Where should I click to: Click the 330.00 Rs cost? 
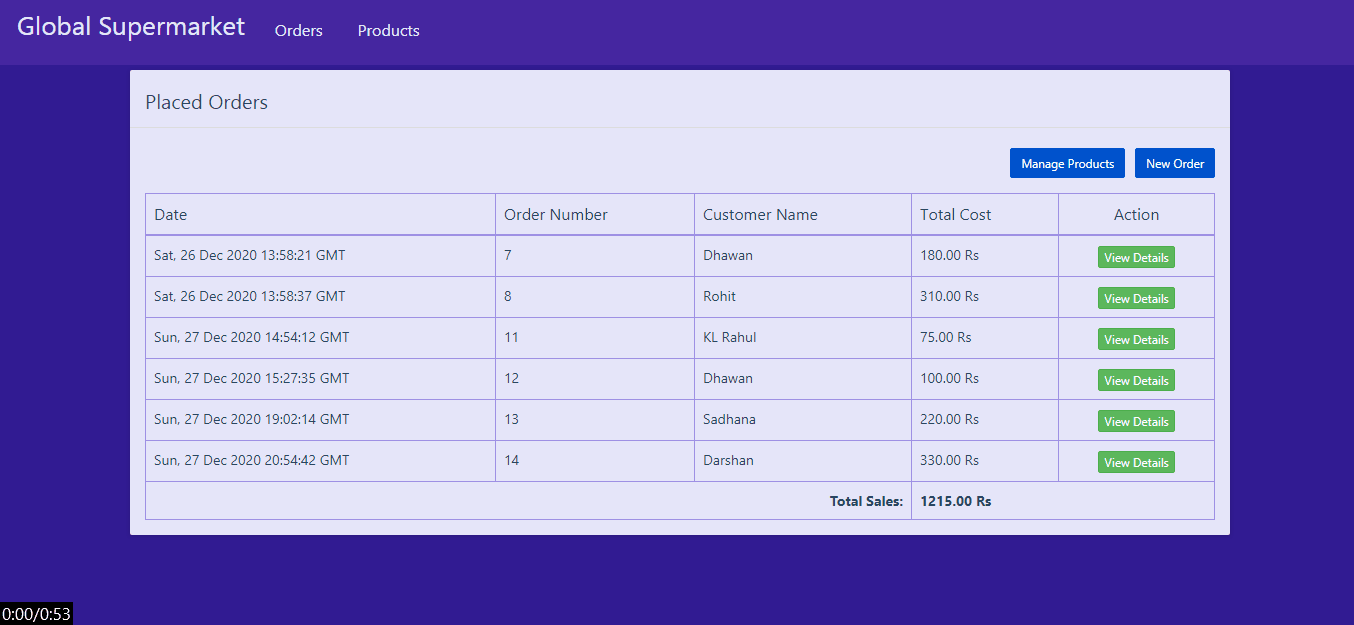pyautogui.click(x=949, y=461)
